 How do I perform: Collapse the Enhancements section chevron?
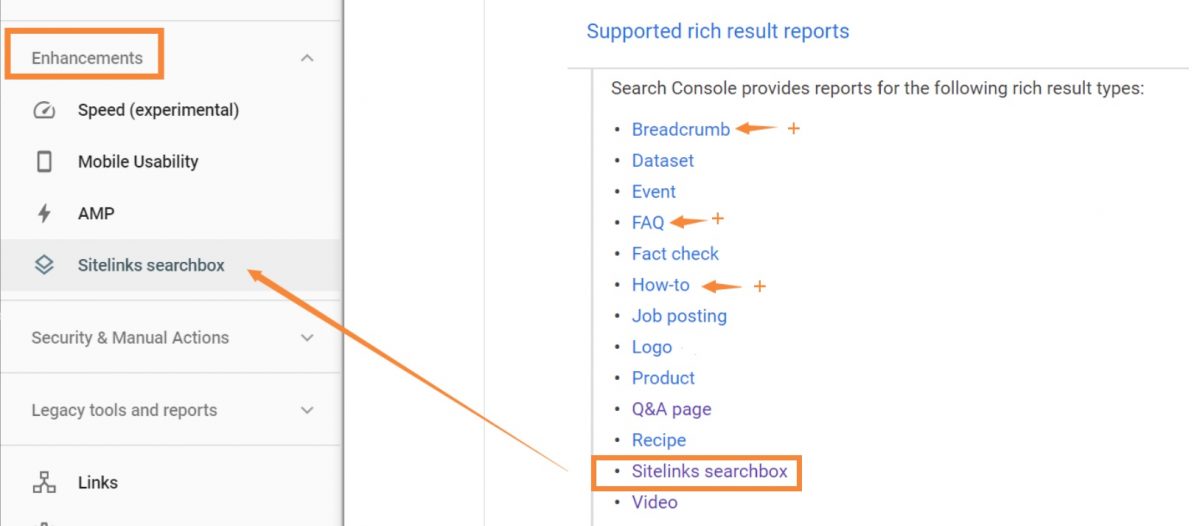[307, 58]
